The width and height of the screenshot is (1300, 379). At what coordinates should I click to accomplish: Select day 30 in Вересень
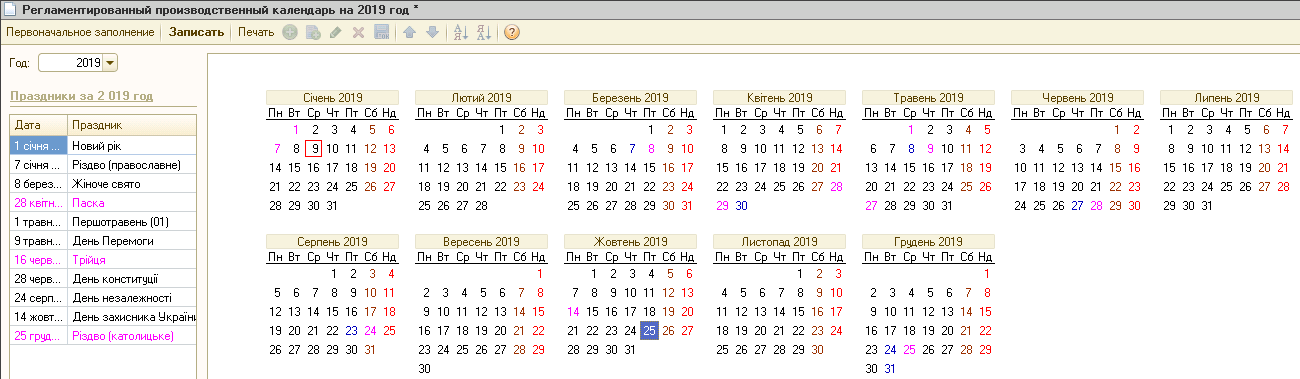coord(424,368)
